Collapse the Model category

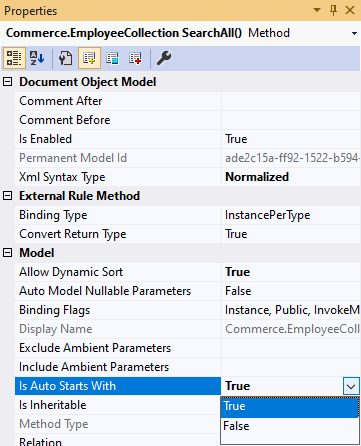click(8, 253)
